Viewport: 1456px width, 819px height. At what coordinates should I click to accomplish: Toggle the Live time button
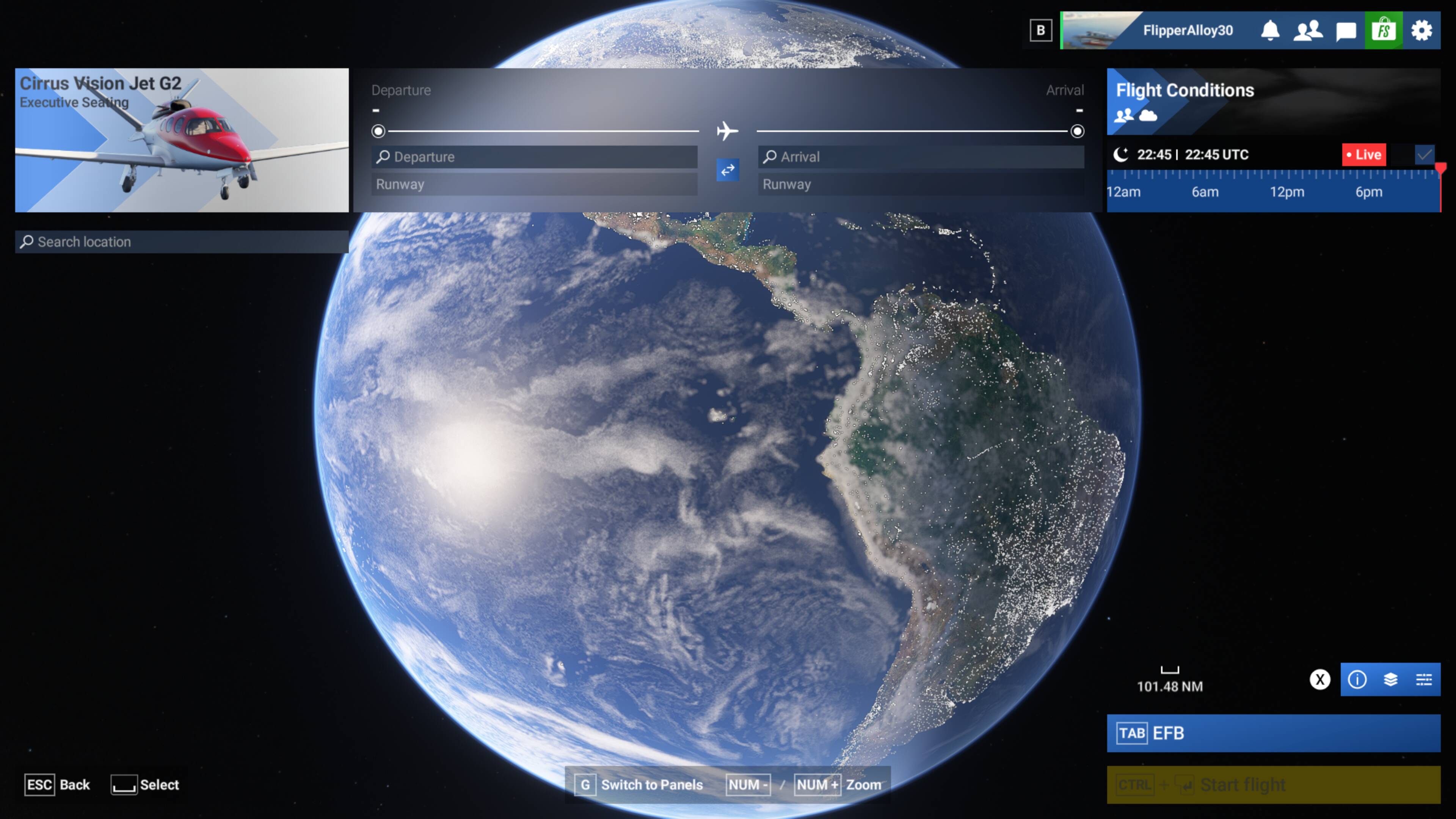[x=1364, y=154]
